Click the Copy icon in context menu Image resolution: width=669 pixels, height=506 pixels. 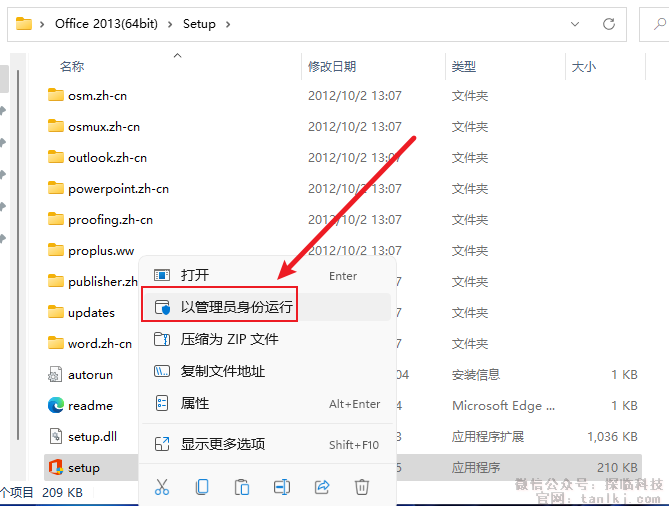[202, 487]
